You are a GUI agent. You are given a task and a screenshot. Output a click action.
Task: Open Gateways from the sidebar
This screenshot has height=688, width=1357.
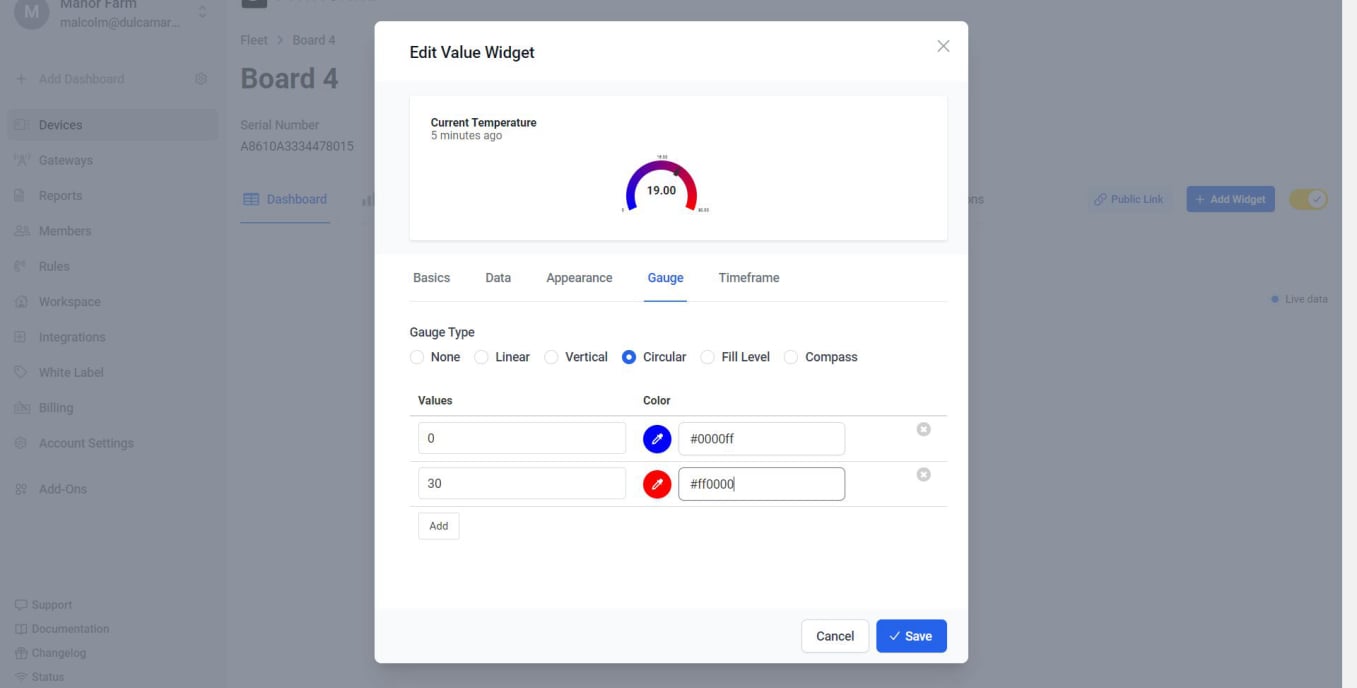(65, 160)
